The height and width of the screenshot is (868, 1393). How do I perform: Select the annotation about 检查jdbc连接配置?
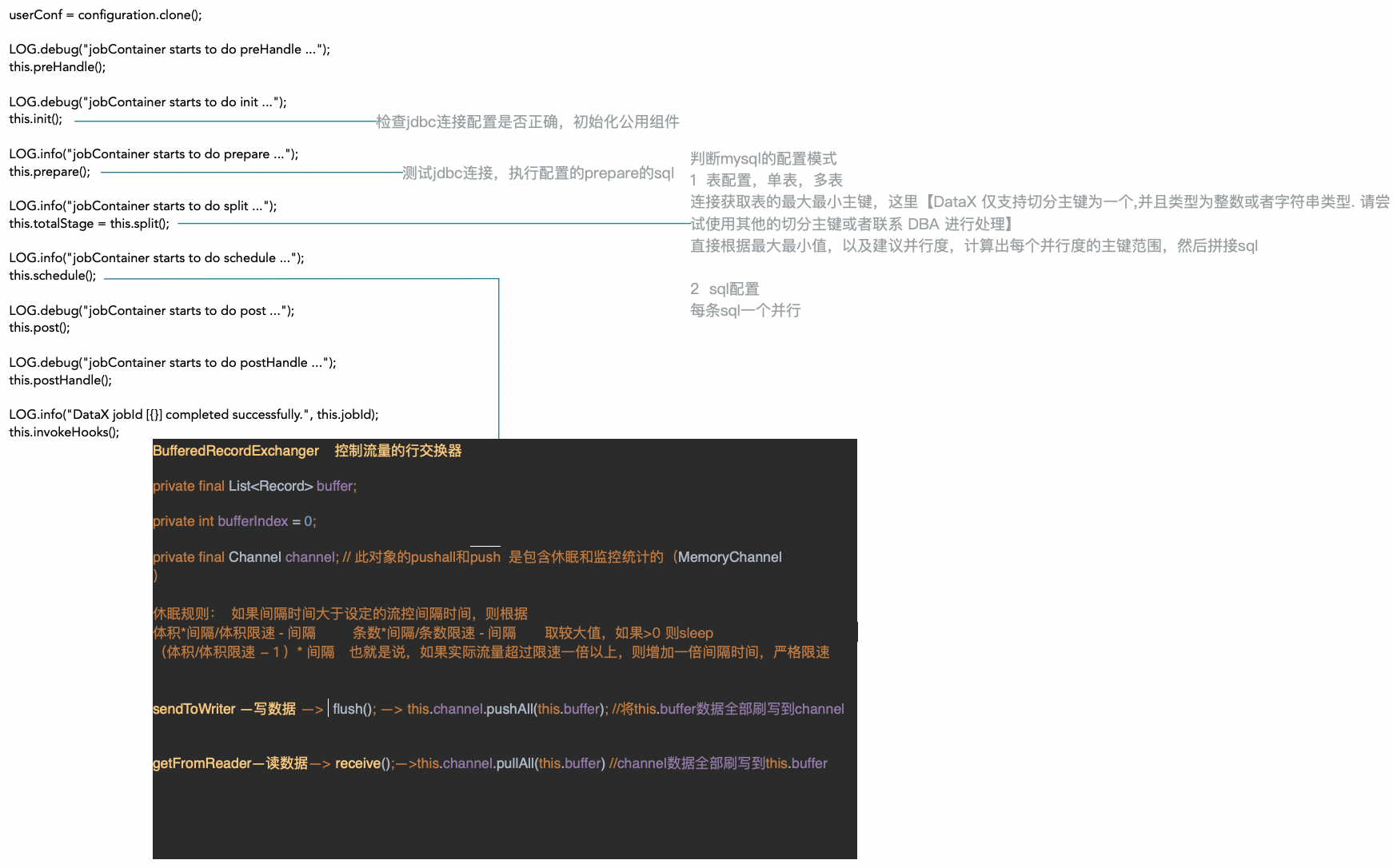click(525, 121)
